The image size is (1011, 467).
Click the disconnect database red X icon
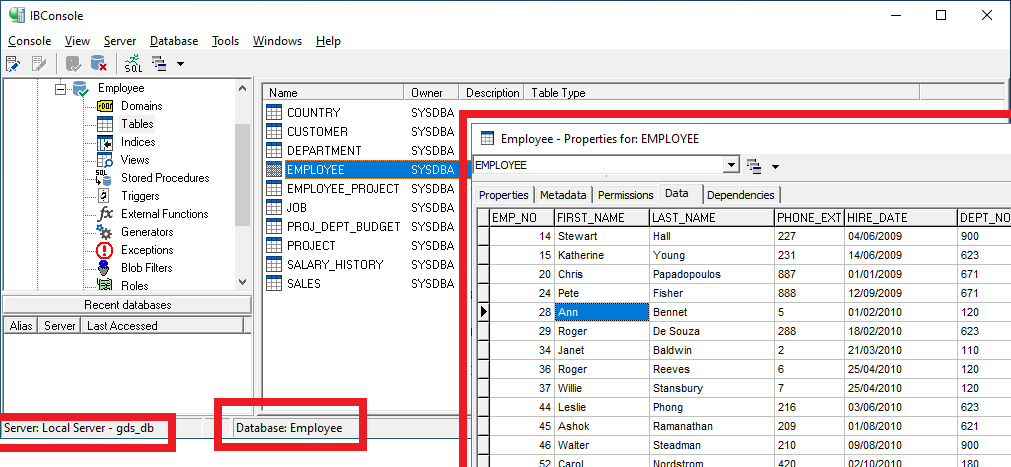pos(98,63)
